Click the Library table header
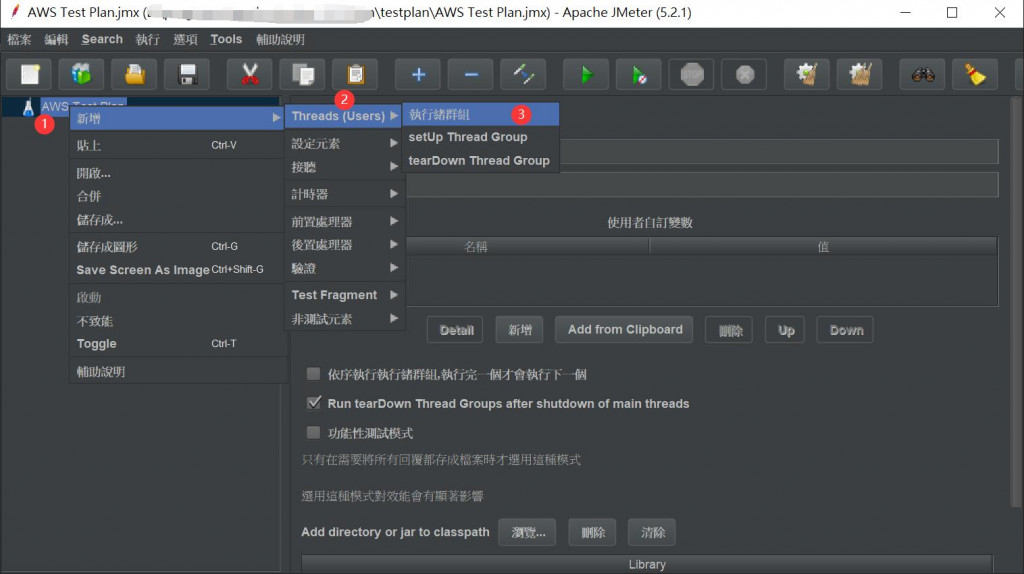This screenshot has width=1024, height=574. click(647, 564)
